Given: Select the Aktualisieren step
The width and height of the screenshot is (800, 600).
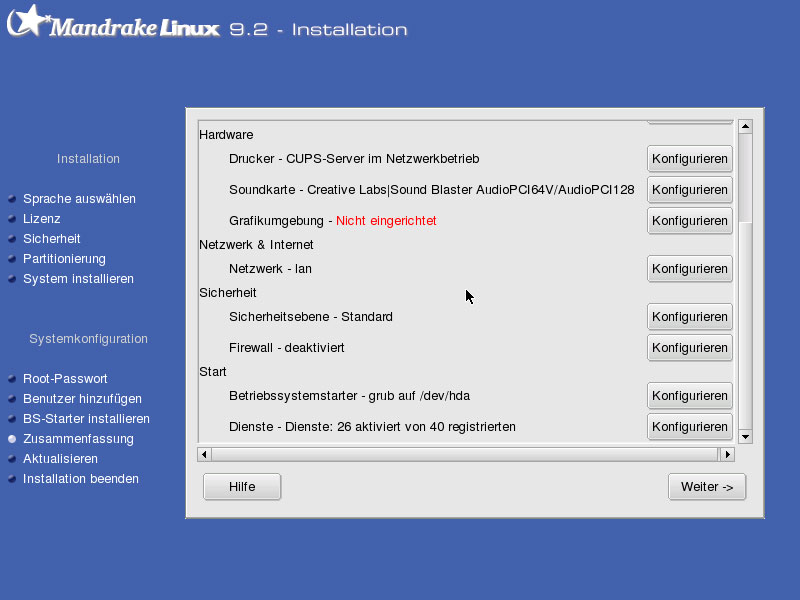Looking at the screenshot, I should [60, 459].
